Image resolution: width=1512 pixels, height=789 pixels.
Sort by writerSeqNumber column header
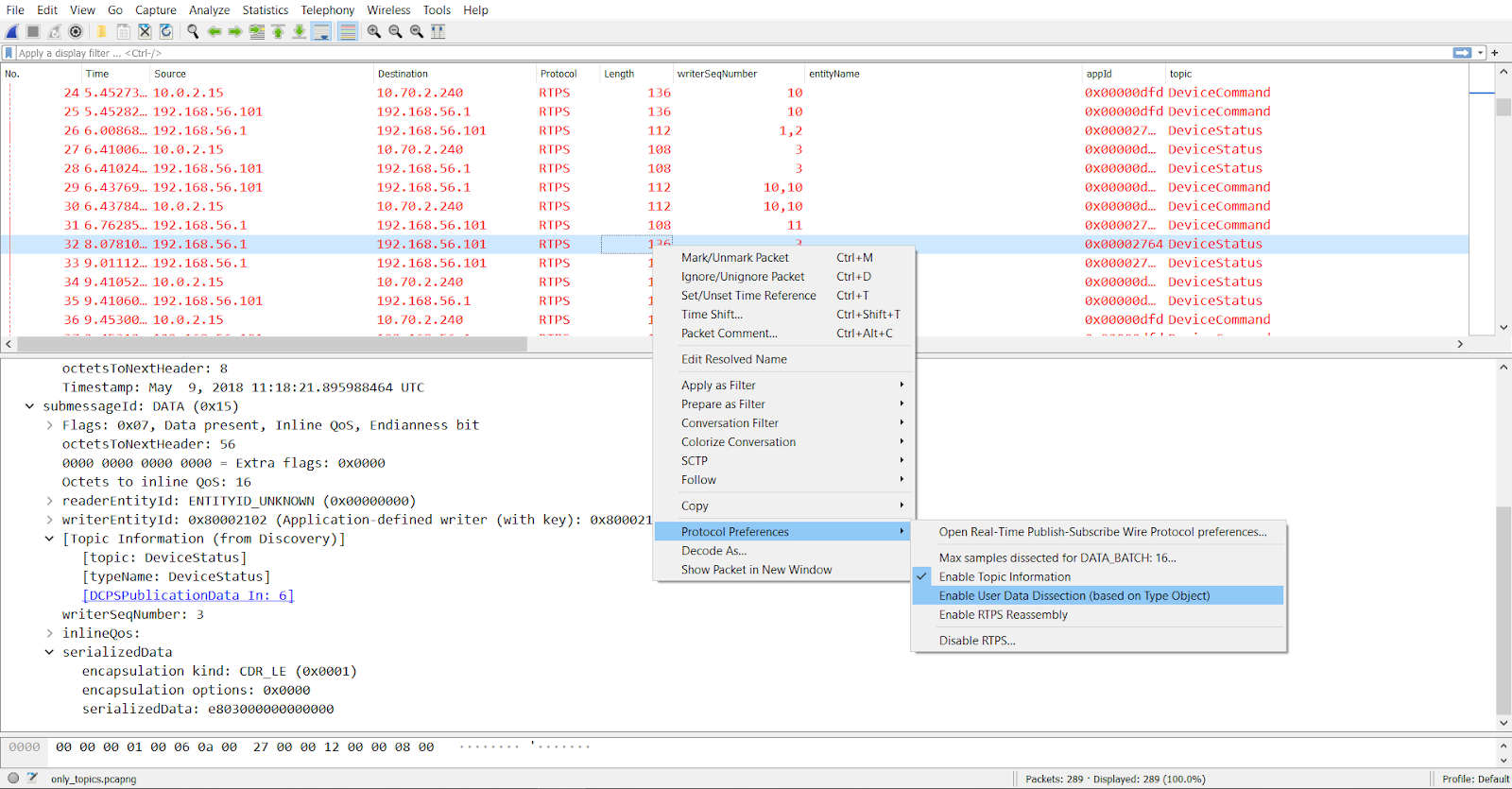pos(738,74)
